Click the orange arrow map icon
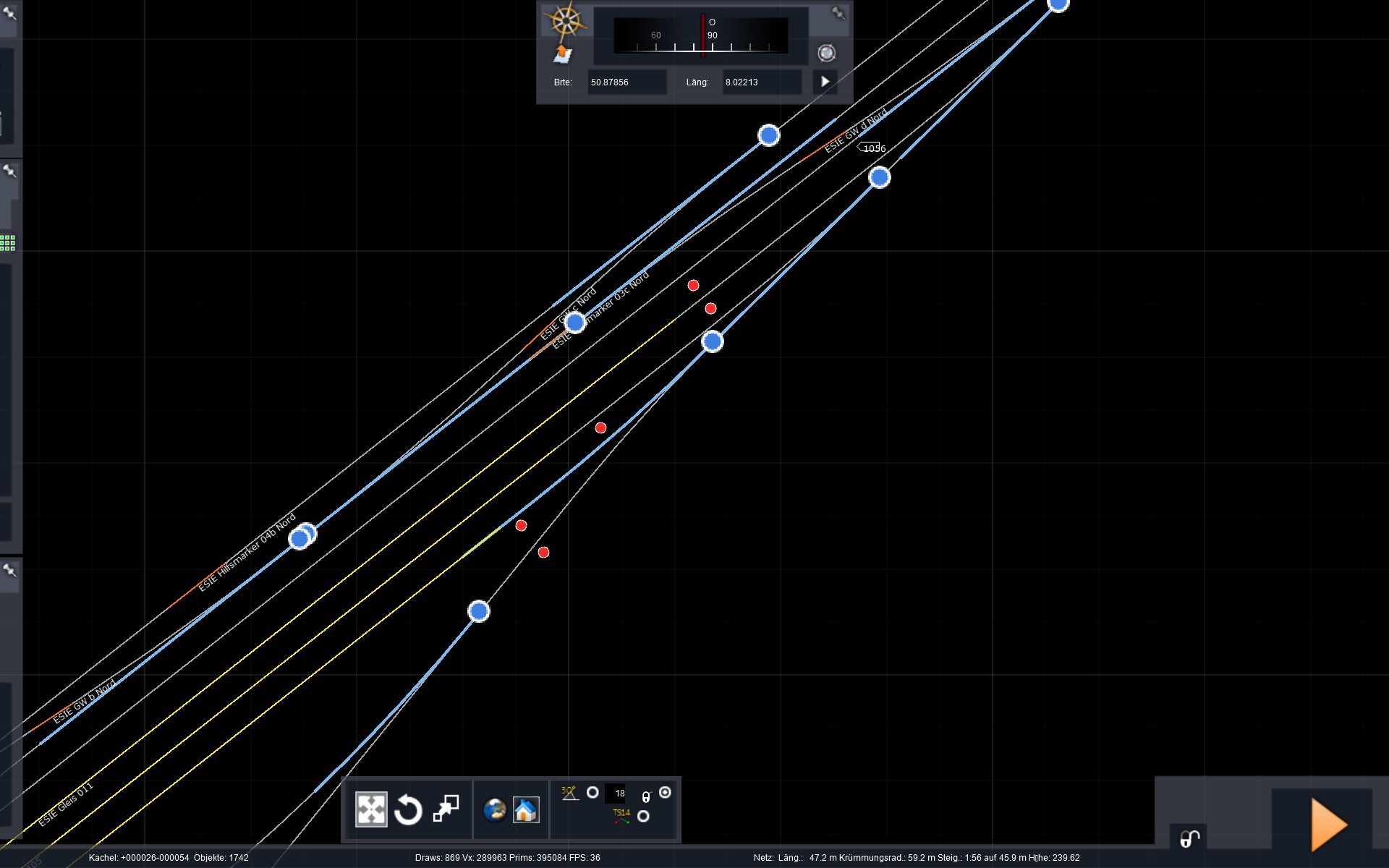Image resolution: width=1389 pixels, height=868 pixels. 562,54
